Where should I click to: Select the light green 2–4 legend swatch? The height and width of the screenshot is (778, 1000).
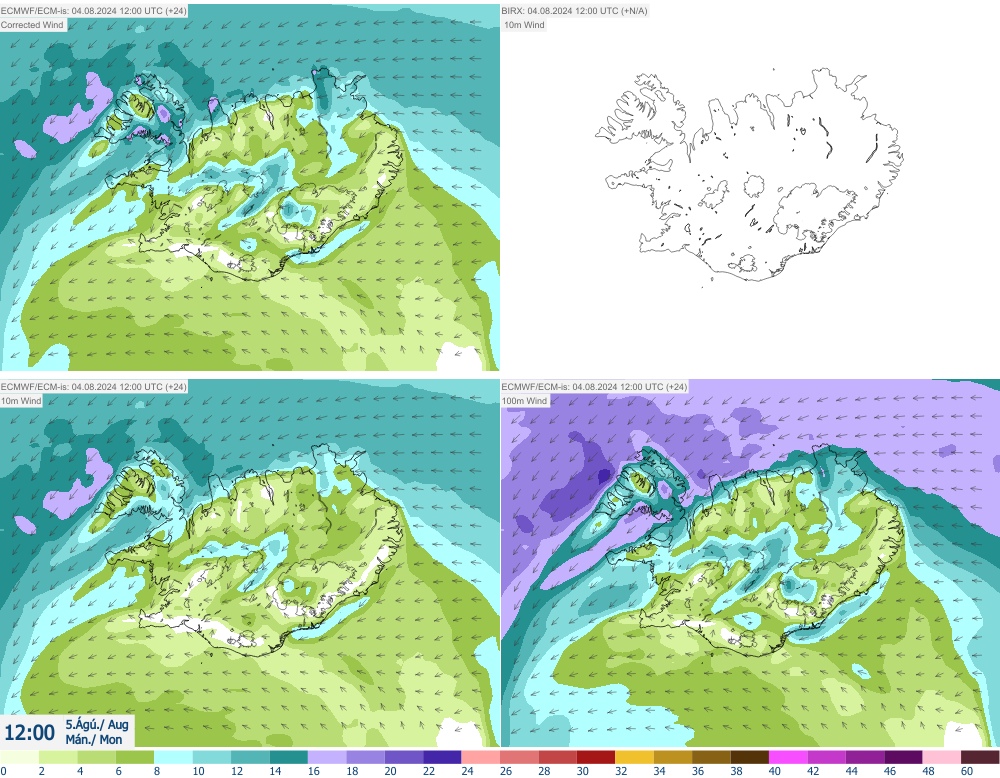point(58,757)
